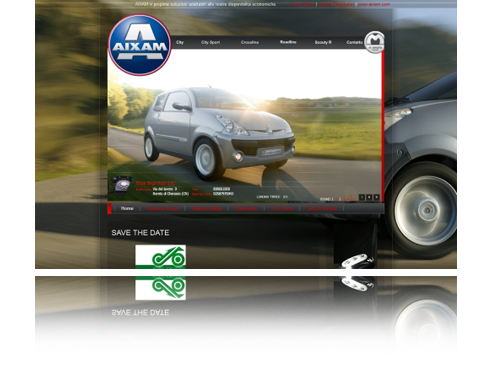Click the sound equalizer bars indicator
This screenshot has height=376, width=487.
pos(349,198)
